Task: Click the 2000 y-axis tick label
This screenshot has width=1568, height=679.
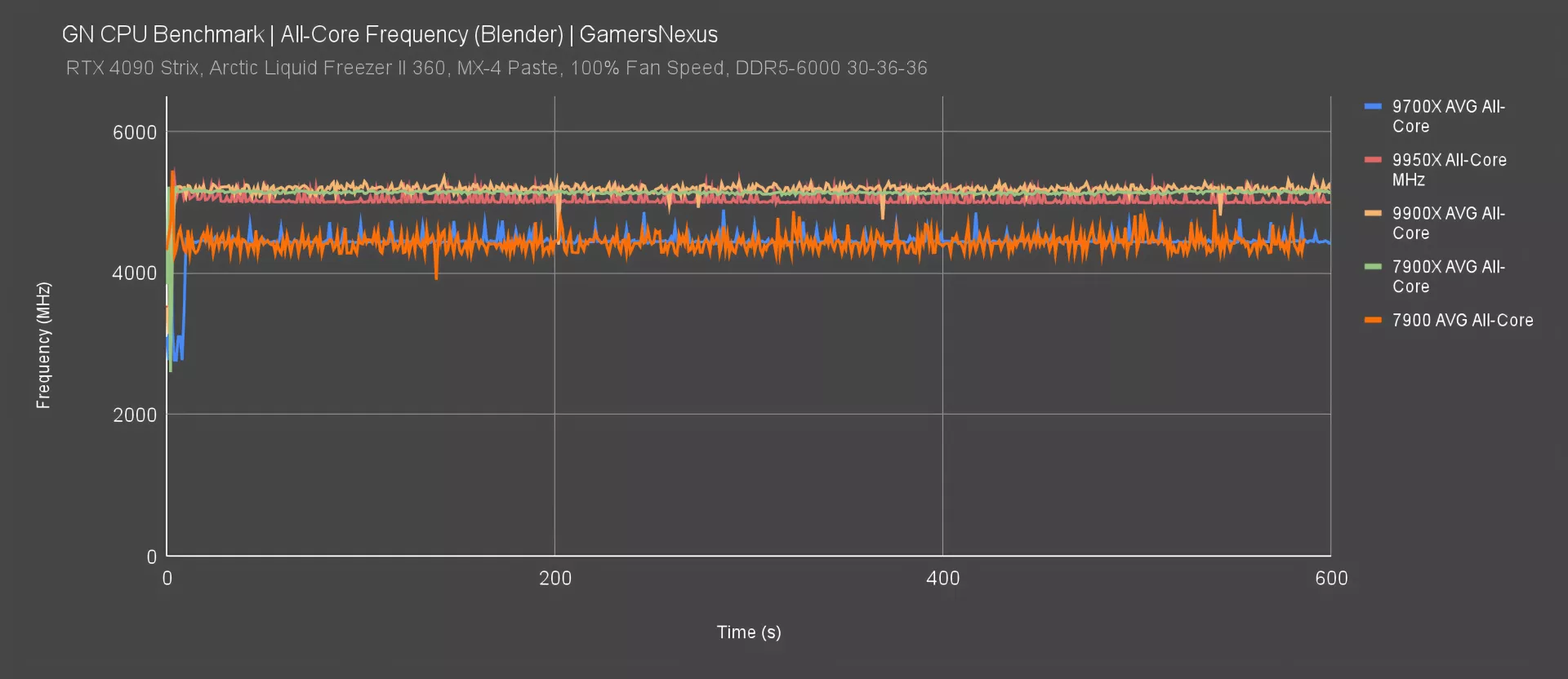Action: point(135,415)
